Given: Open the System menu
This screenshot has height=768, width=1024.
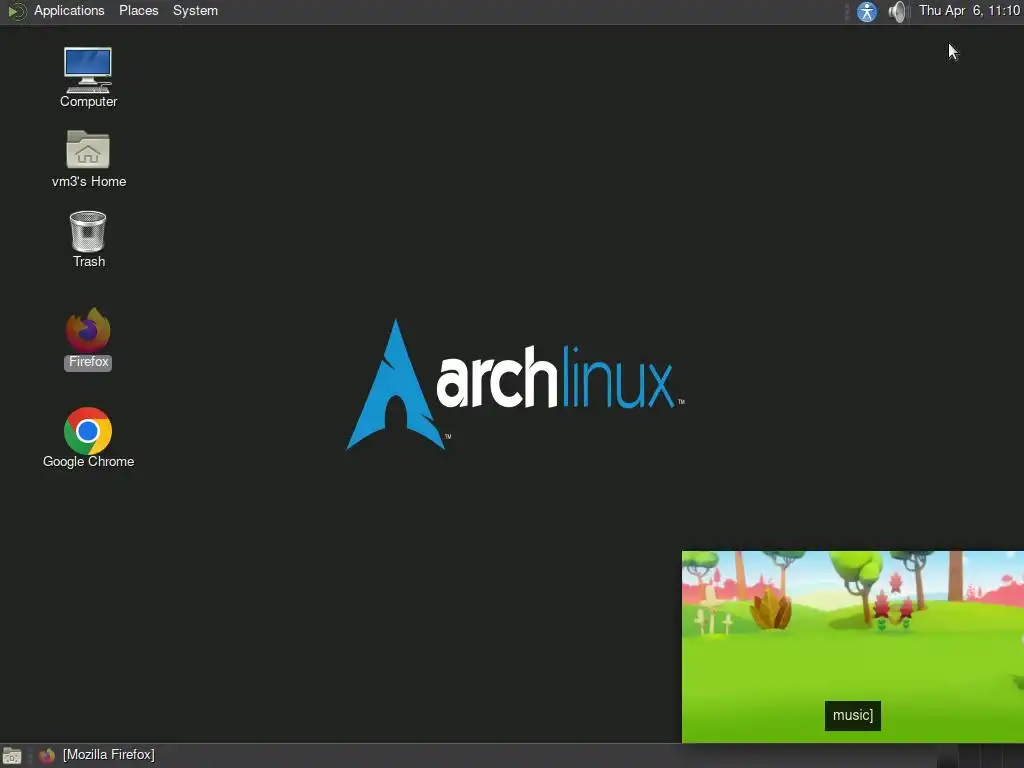Looking at the screenshot, I should point(195,11).
